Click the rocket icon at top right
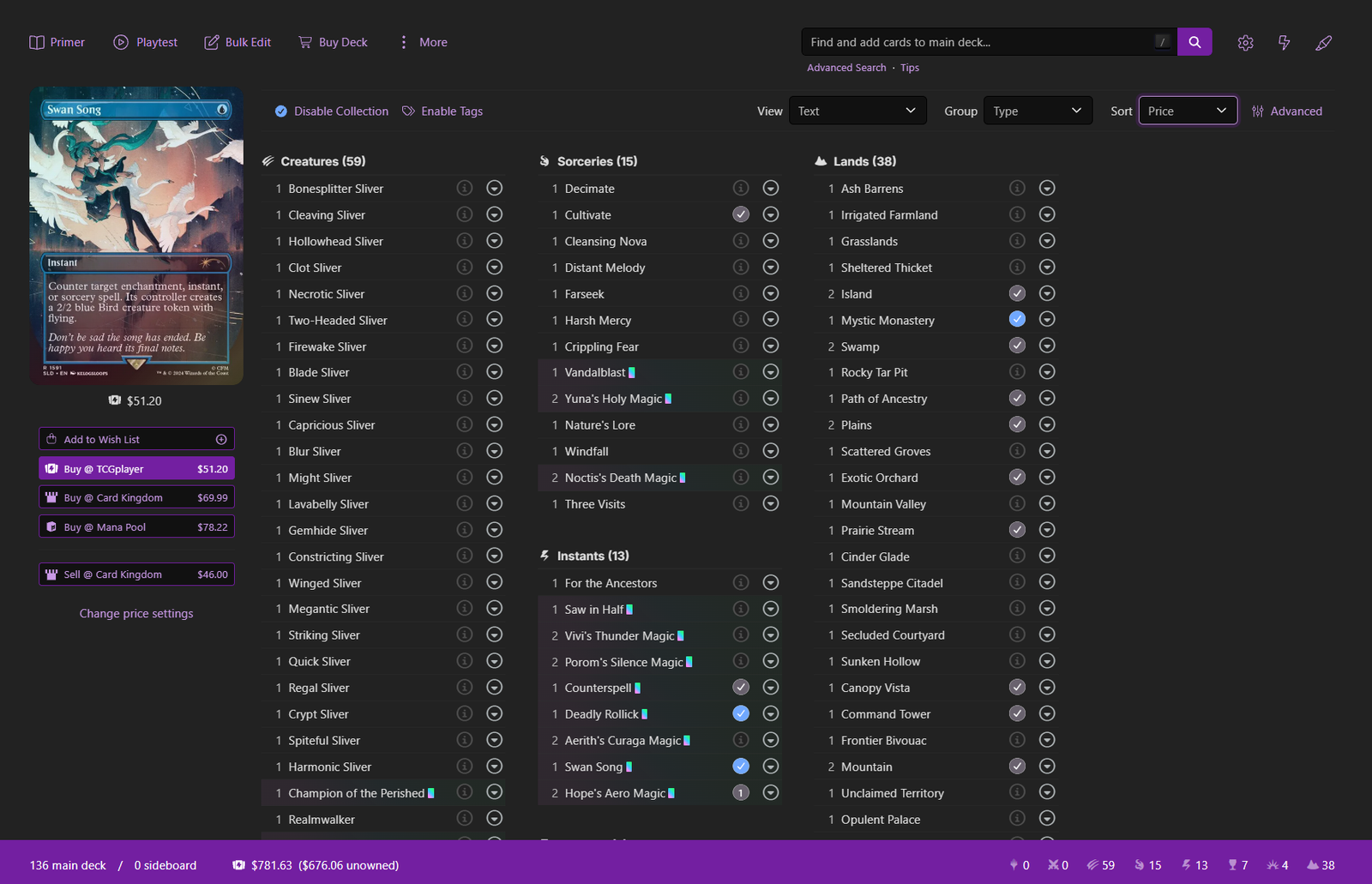Viewport: 1372px width, 884px height. [x=1324, y=43]
